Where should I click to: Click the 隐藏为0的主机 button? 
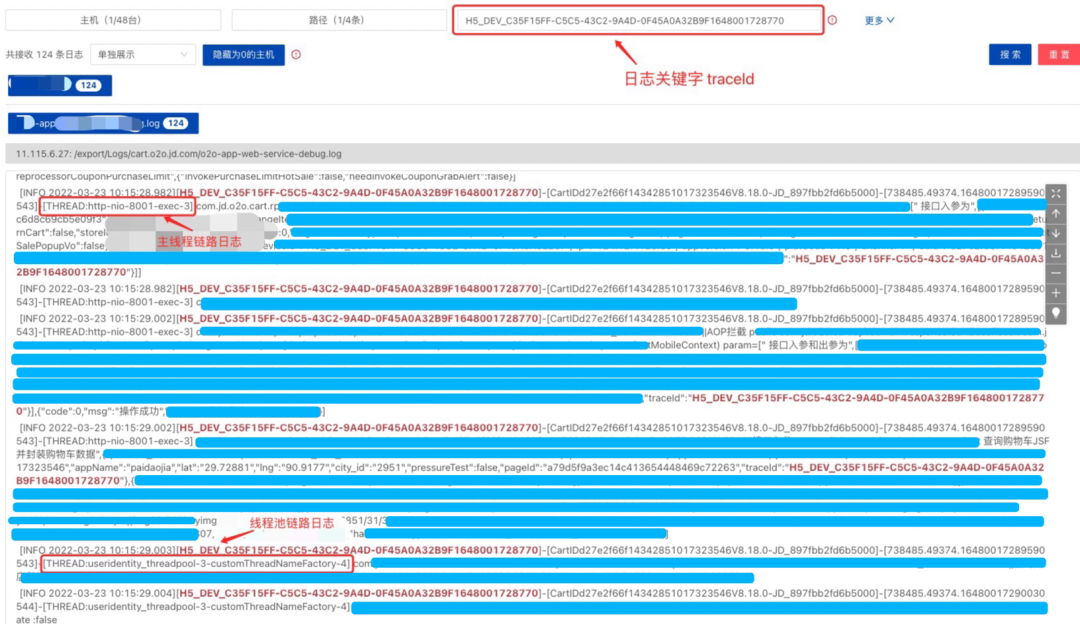pyautogui.click(x=243, y=54)
